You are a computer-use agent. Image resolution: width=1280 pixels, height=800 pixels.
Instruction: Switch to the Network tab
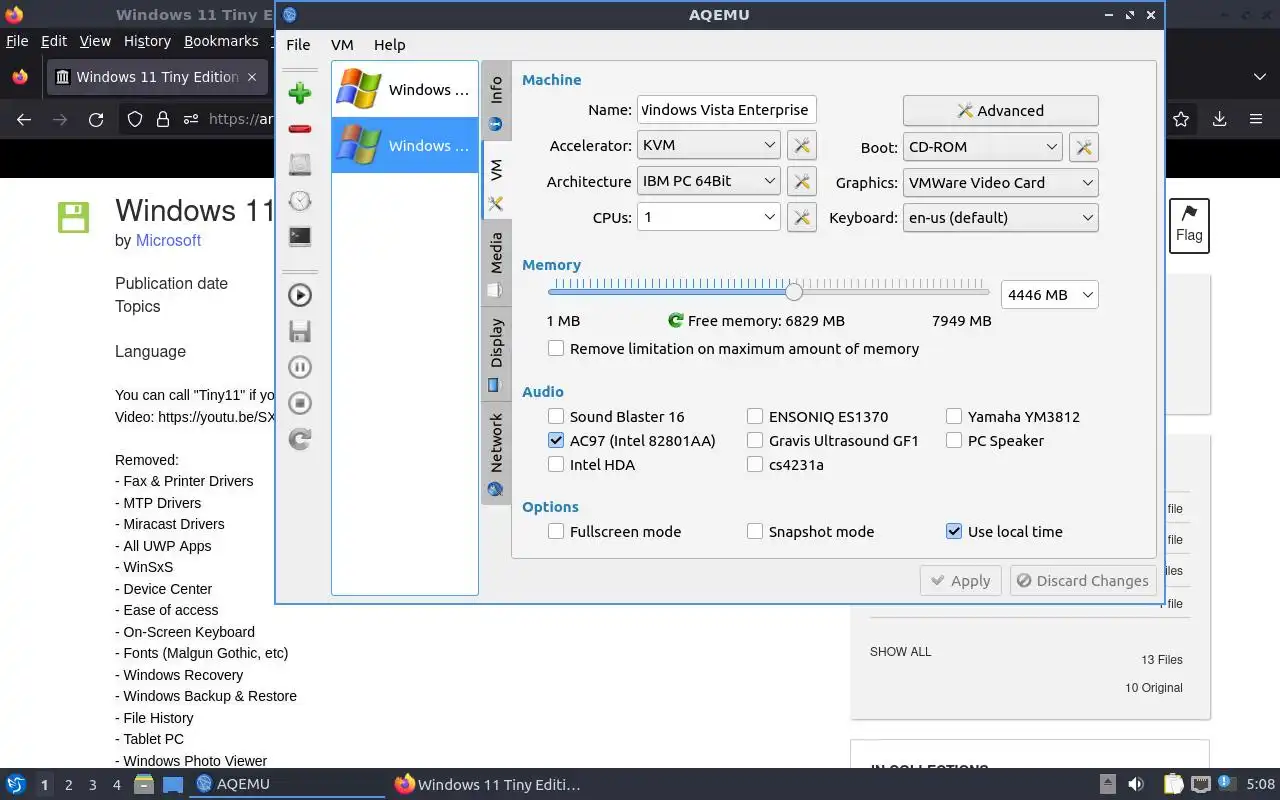tap(496, 453)
